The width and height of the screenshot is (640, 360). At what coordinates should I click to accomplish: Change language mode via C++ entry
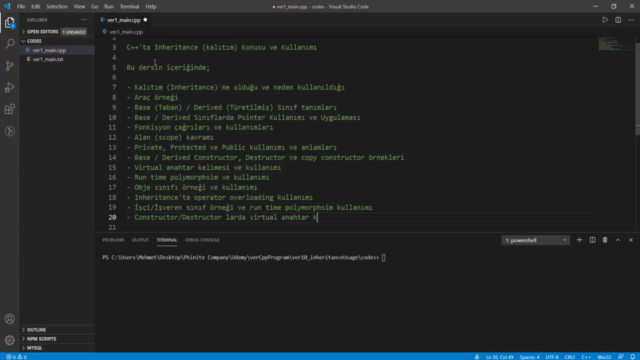tap(586, 357)
